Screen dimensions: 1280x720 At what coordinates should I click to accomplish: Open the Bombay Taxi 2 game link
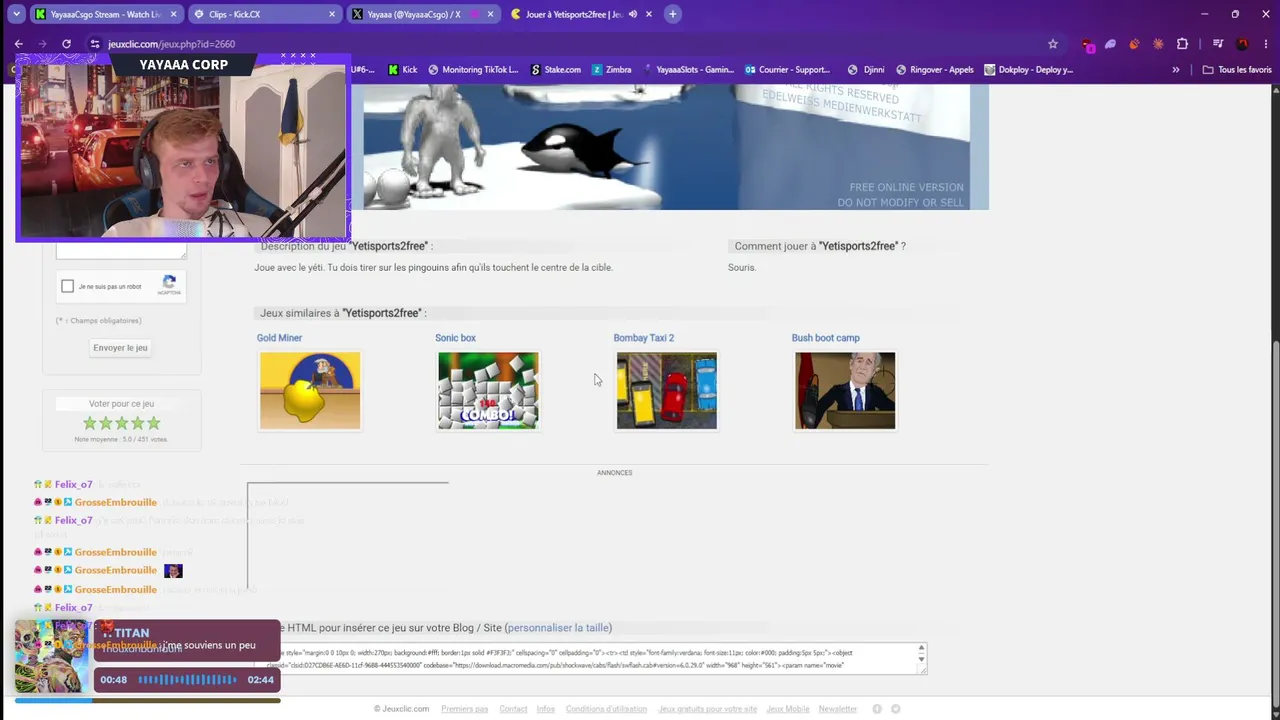(x=644, y=338)
